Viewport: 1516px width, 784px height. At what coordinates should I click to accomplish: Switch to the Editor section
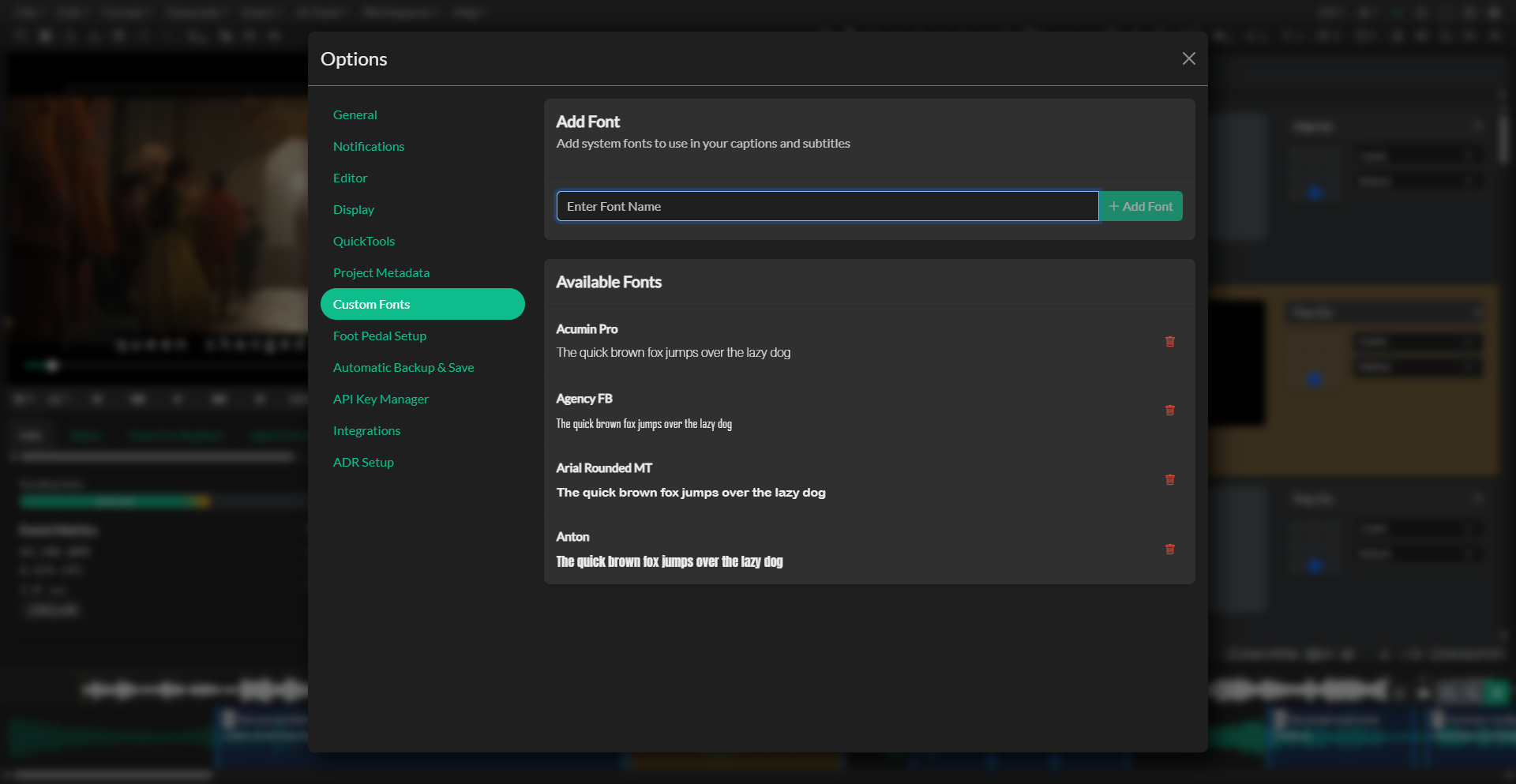tap(350, 178)
